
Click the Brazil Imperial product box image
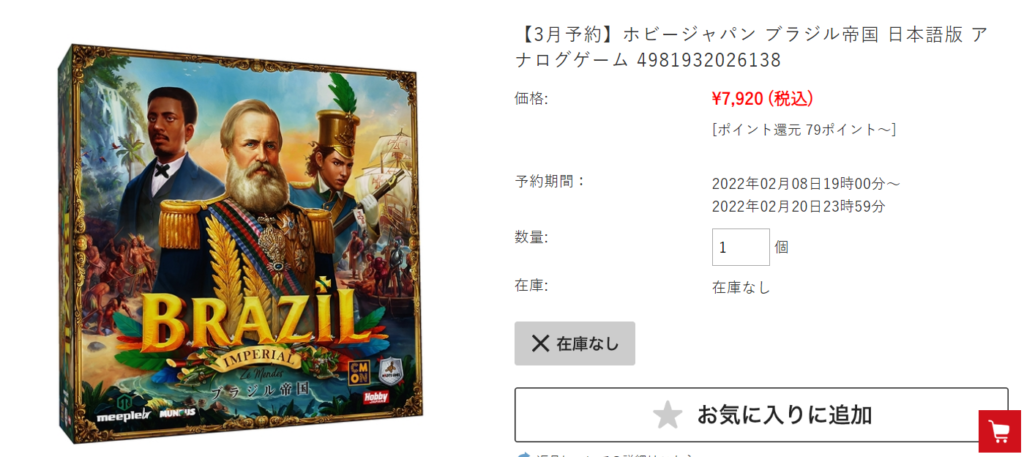(237, 243)
